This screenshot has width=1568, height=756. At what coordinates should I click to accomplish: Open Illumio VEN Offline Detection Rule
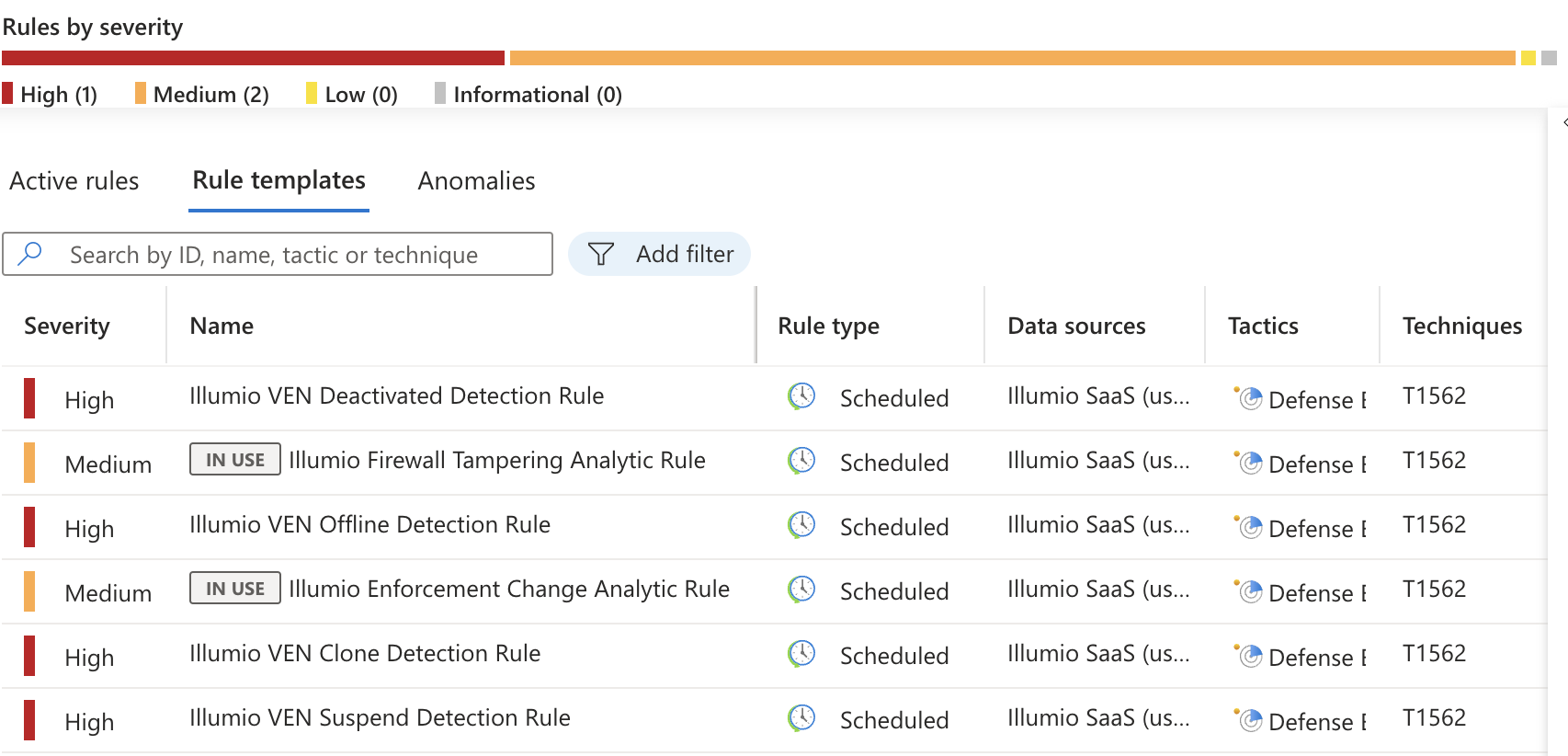369,524
